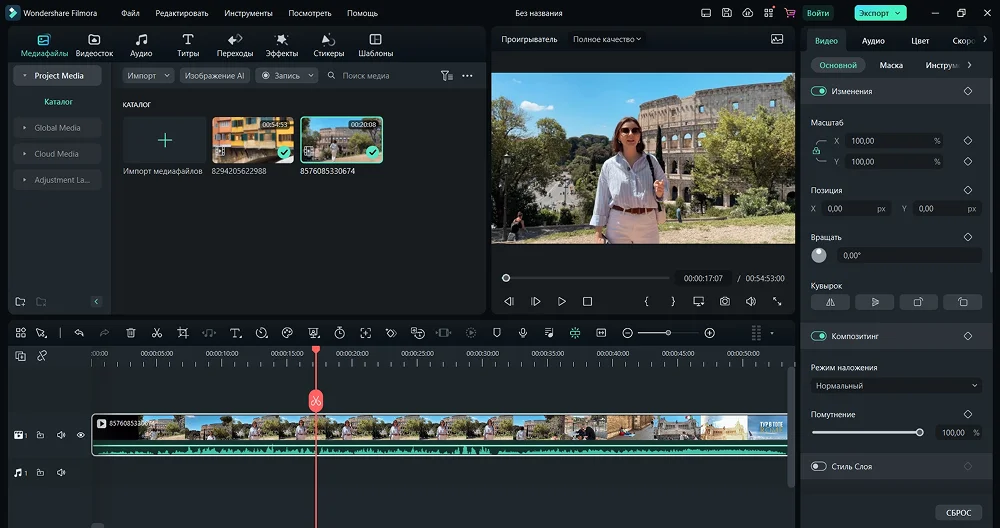Delete the selected clip with trash icon

pos(131,333)
